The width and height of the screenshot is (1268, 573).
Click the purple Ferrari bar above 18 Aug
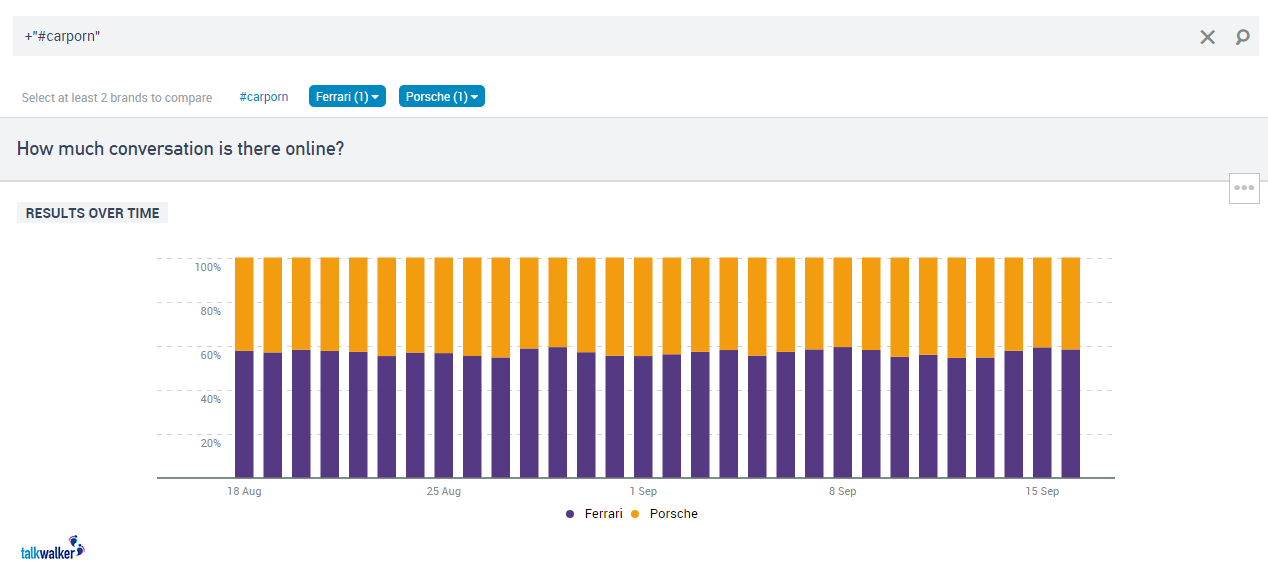[244, 414]
